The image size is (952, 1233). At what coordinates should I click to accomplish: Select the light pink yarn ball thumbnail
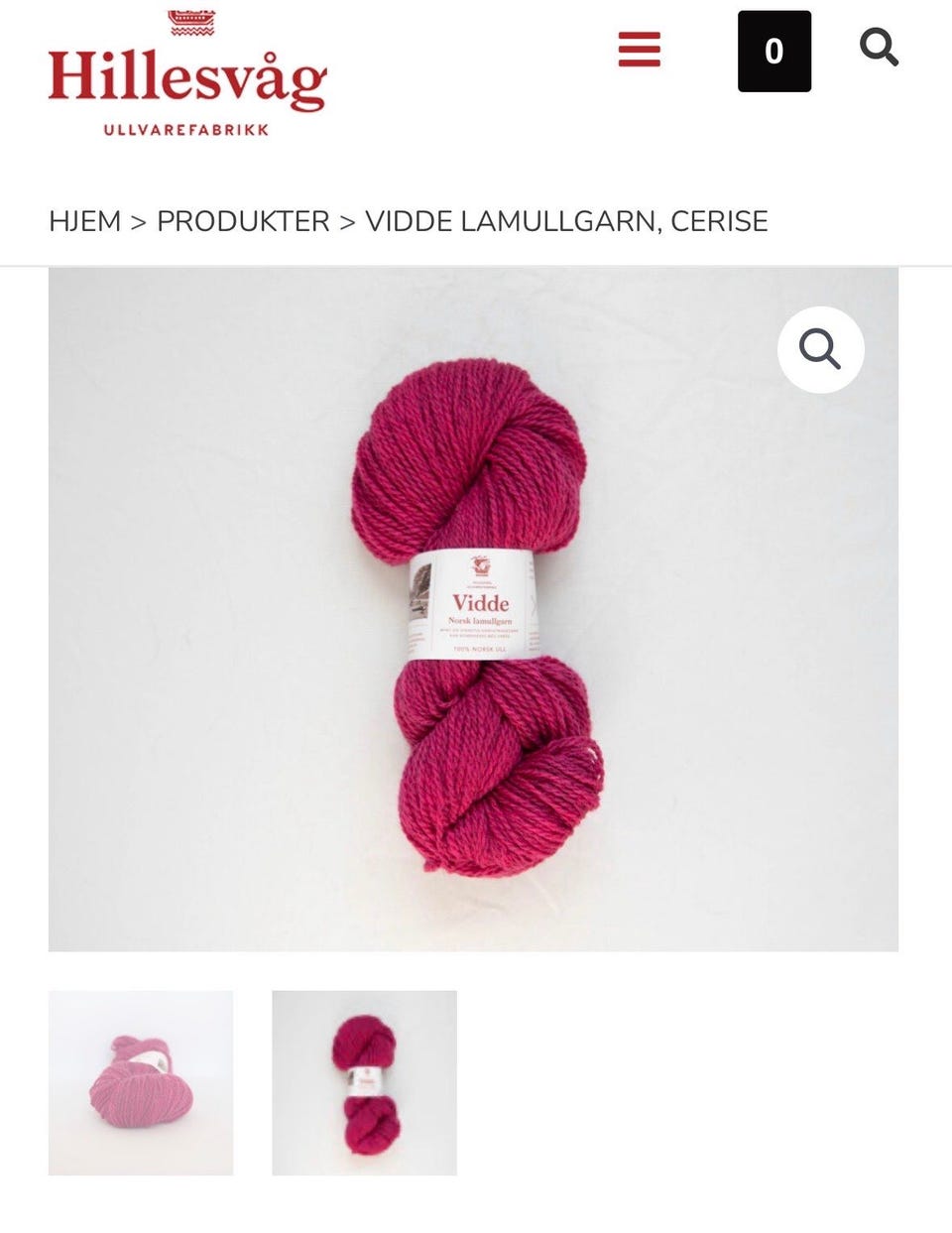coord(141,1083)
